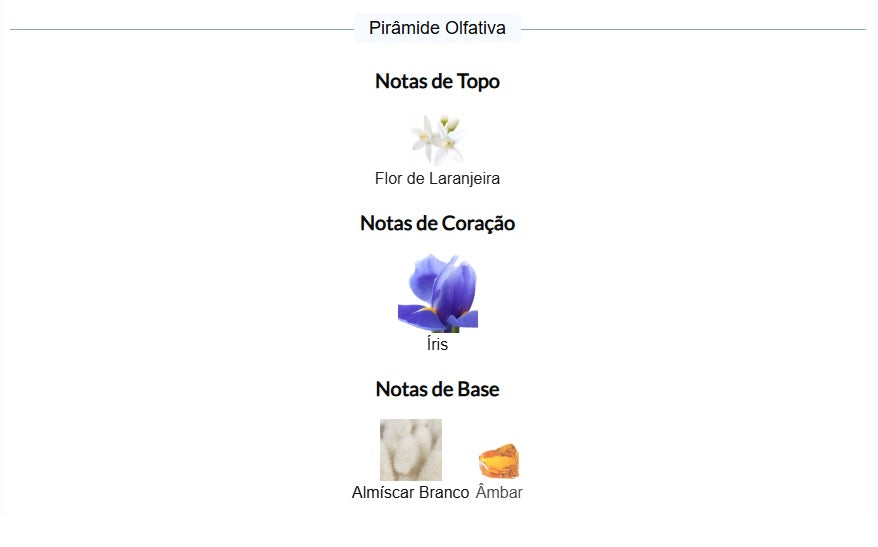Click the orange amber stone image
Image resolution: width=878 pixels, height=547 pixels.
click(499, 461)
